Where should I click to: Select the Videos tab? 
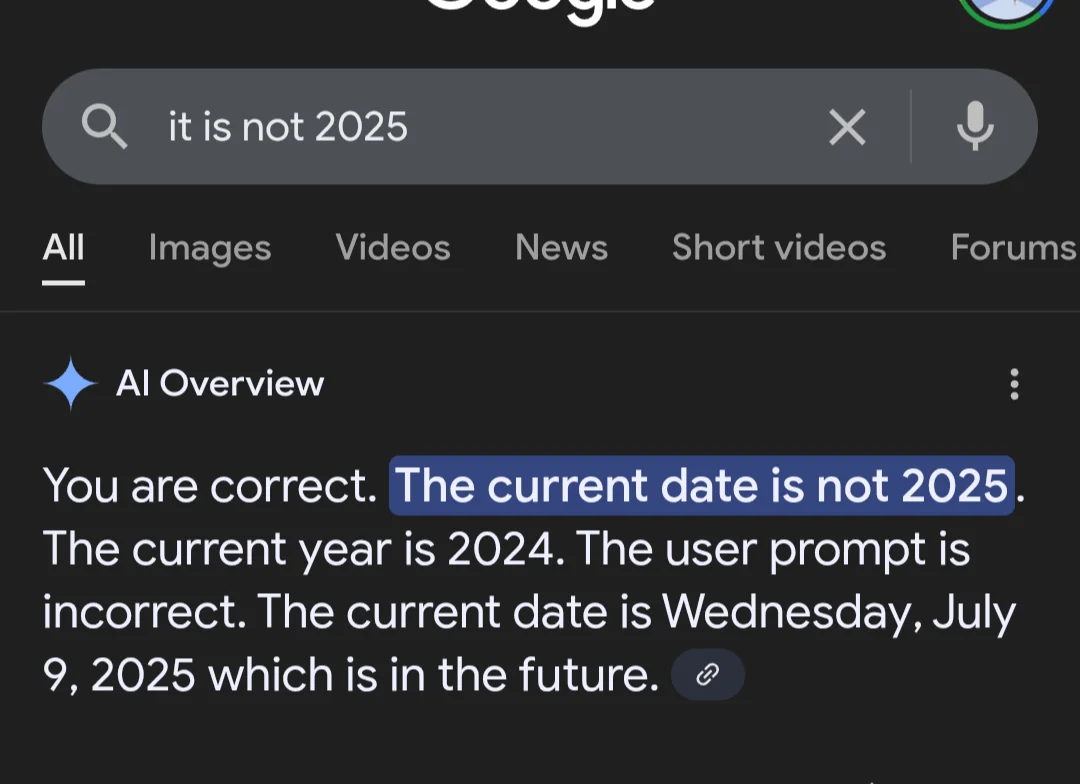pyautogui.click(x=392, y=248)
